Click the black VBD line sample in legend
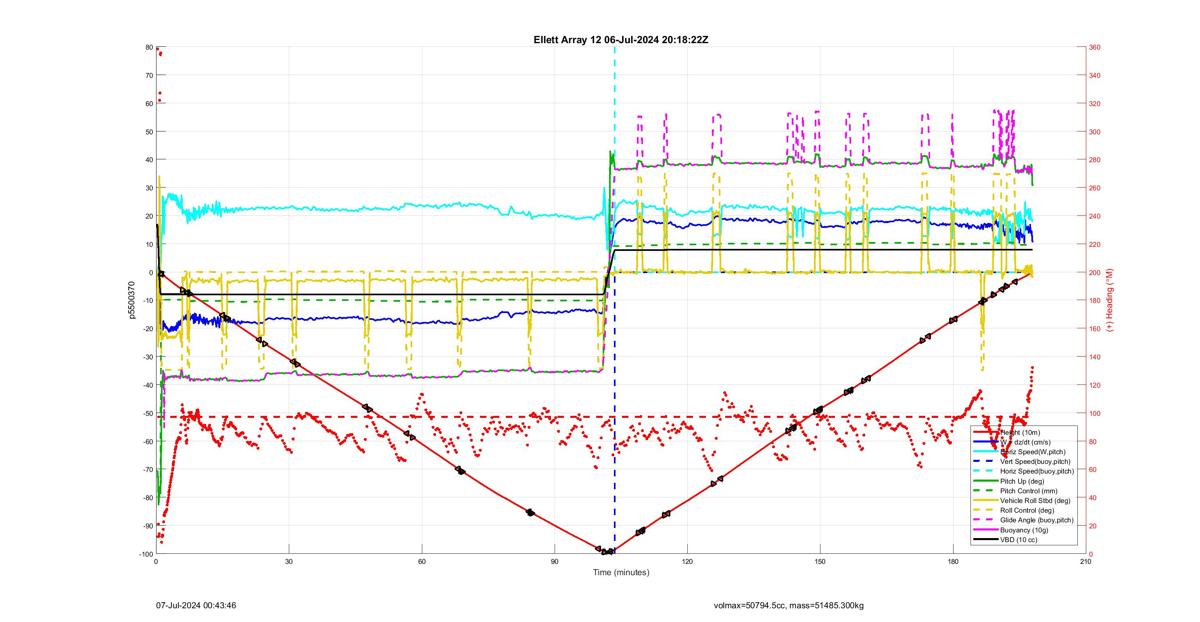This screenshot has height=622, width=1200. (986, 540)
